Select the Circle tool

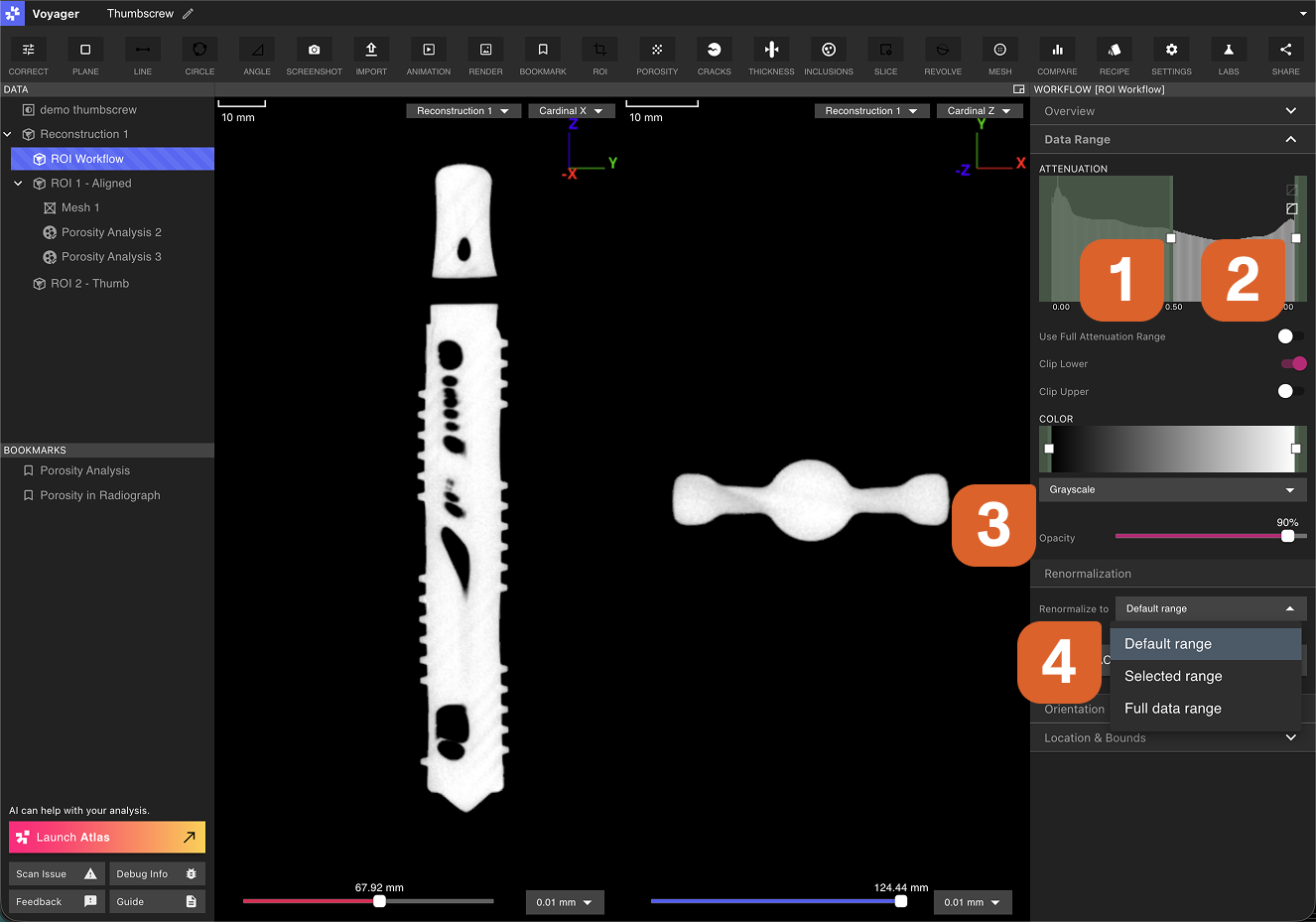click(x=199, y=57)
